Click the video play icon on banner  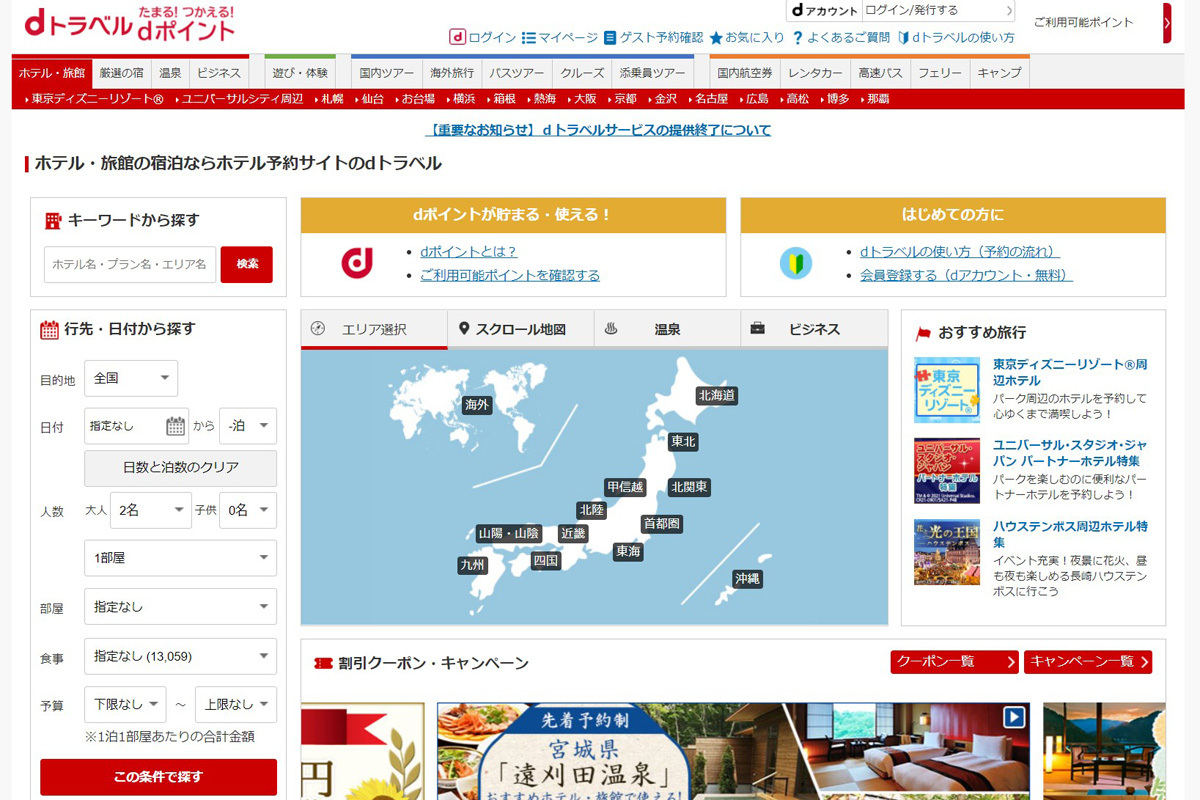(x=1015, y=716)
